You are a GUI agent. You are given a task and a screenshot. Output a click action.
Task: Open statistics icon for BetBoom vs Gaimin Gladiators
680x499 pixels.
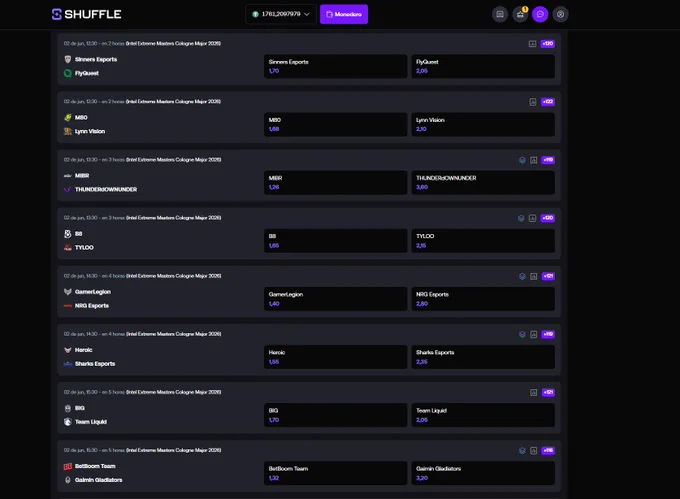533,450
